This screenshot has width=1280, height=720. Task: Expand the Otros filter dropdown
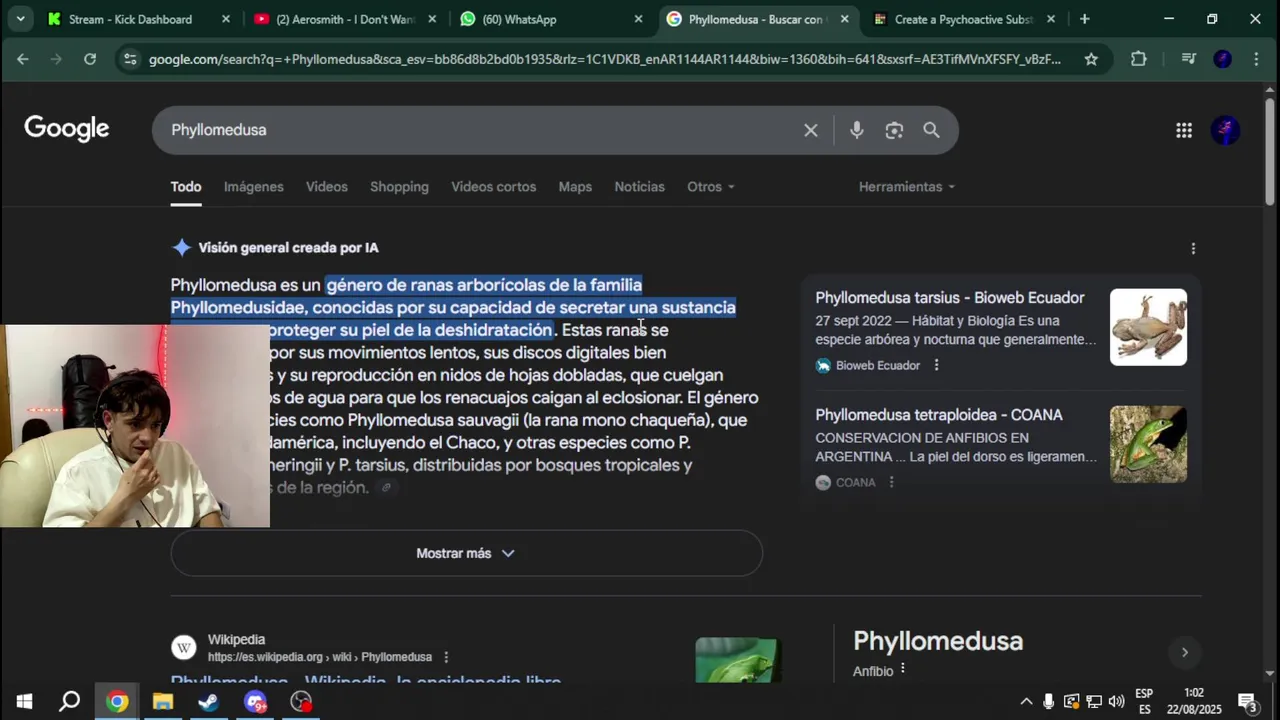tap(711, 187)
